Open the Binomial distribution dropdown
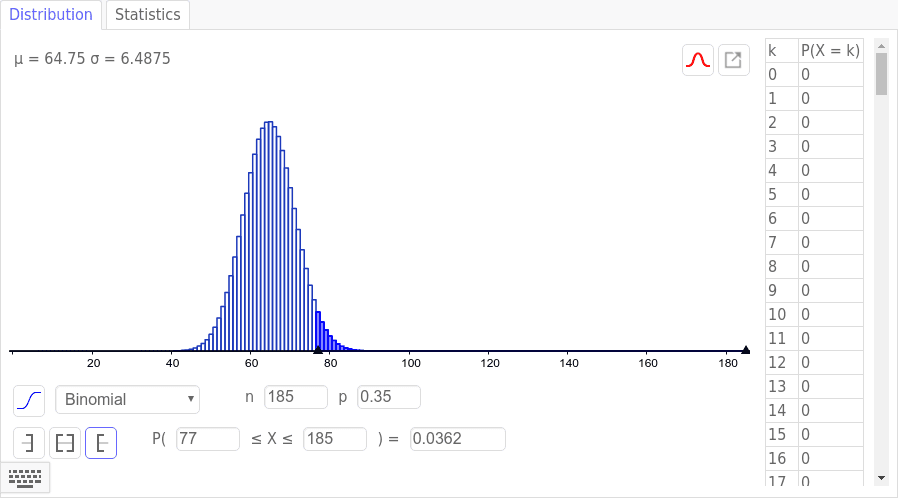The height and width of the screenshot is (500, 900). (x=127, y=400)
